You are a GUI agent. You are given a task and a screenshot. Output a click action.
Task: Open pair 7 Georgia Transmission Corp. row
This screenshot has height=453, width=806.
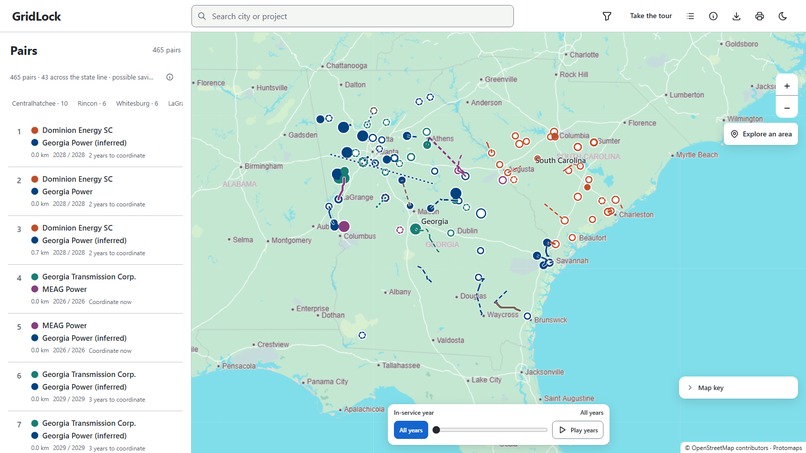96,434
